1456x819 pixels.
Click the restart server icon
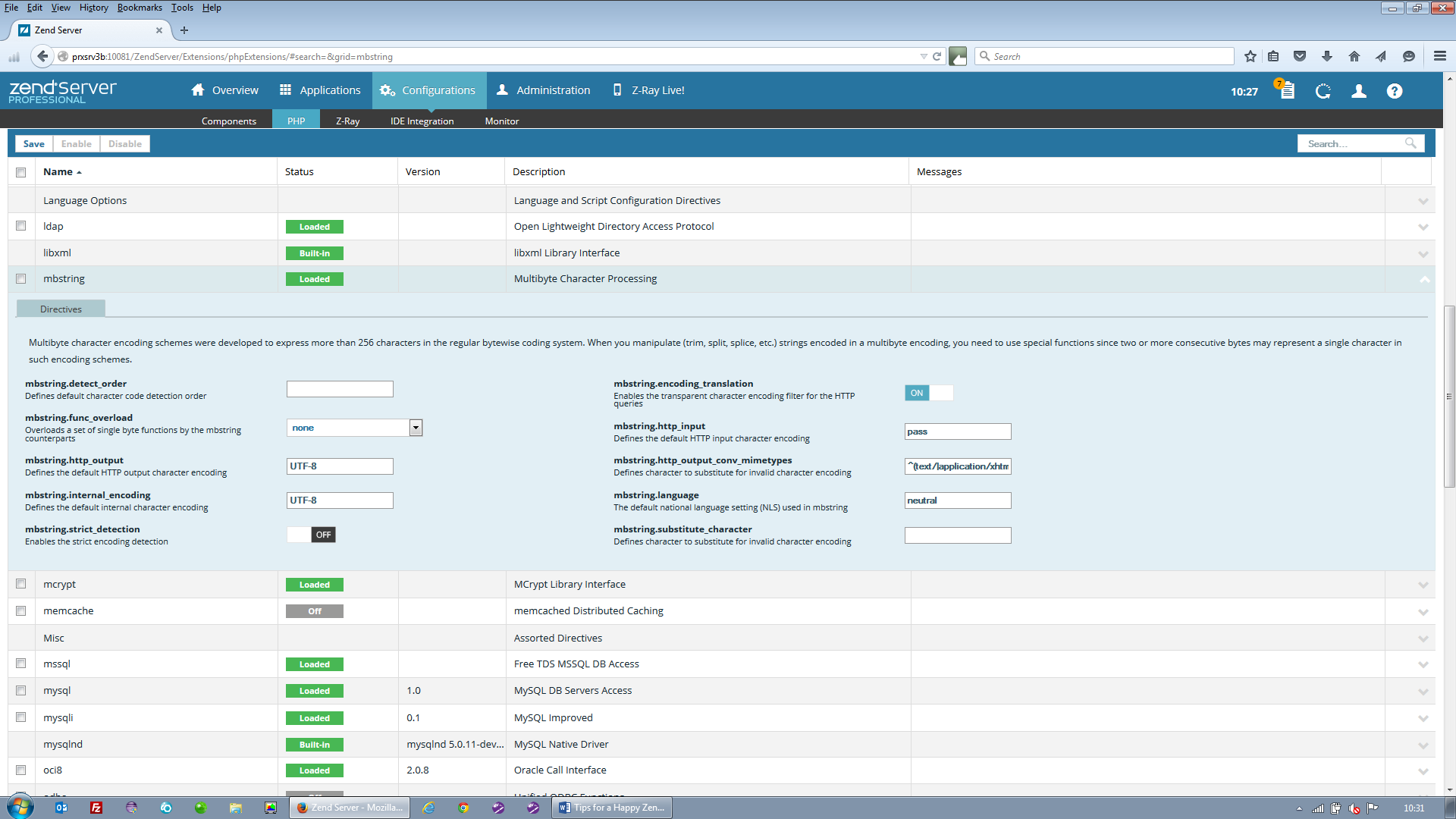click(x=1323, y=91)
